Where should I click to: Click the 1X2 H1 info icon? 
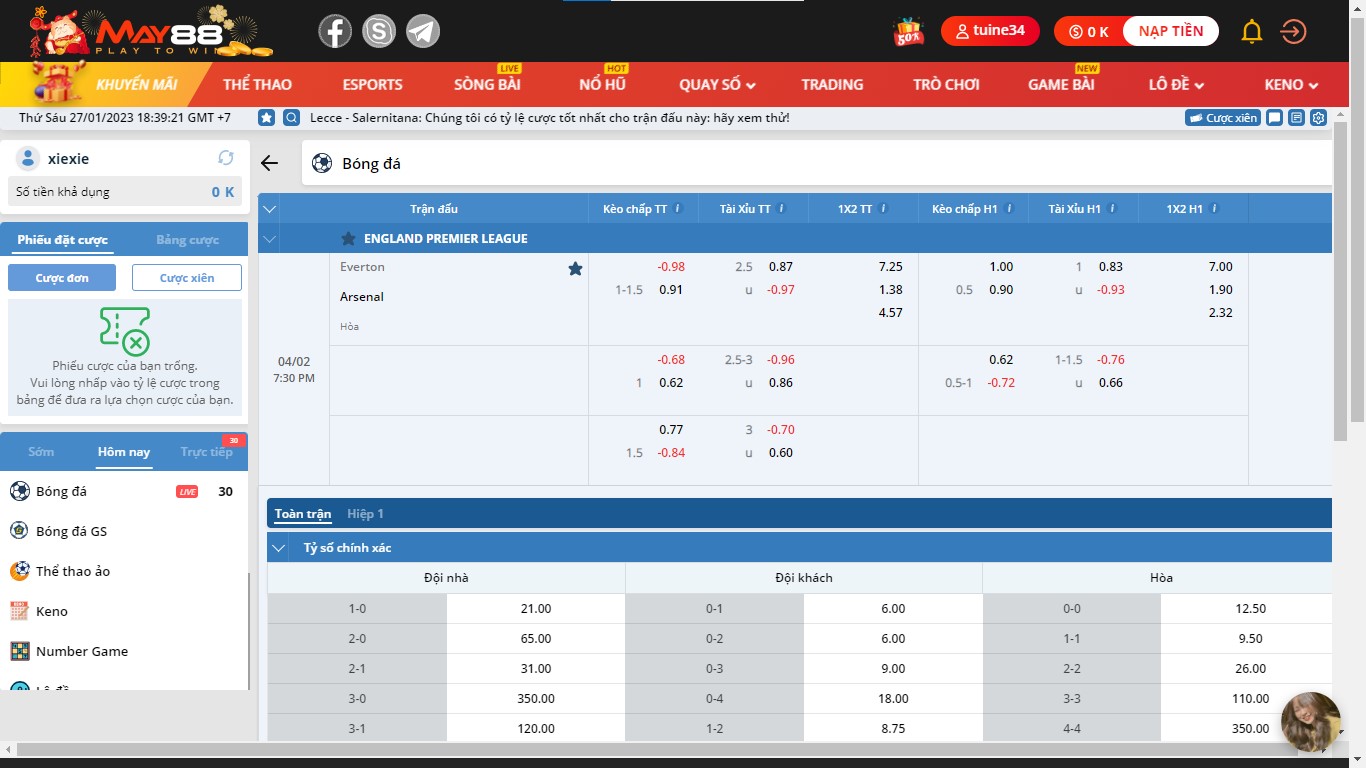(x=1213, y=209)
